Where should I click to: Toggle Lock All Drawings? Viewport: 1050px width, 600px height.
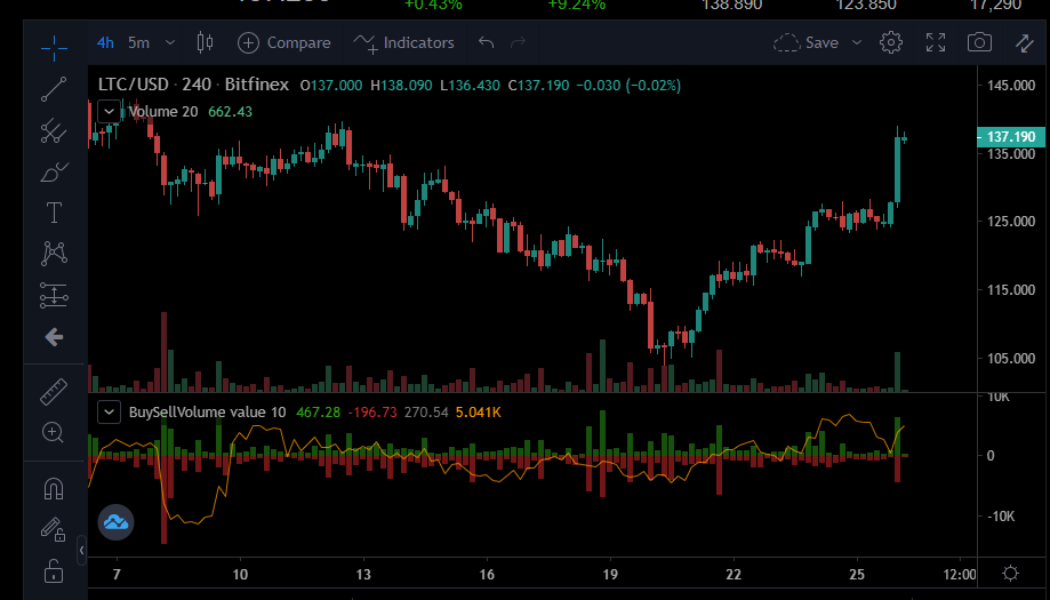(x=53, y=571)
